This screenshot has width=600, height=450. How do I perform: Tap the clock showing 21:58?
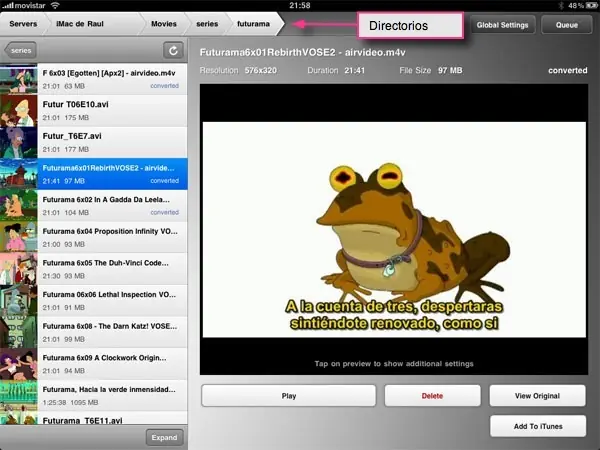pyautogui.click(x=300, y=5)
